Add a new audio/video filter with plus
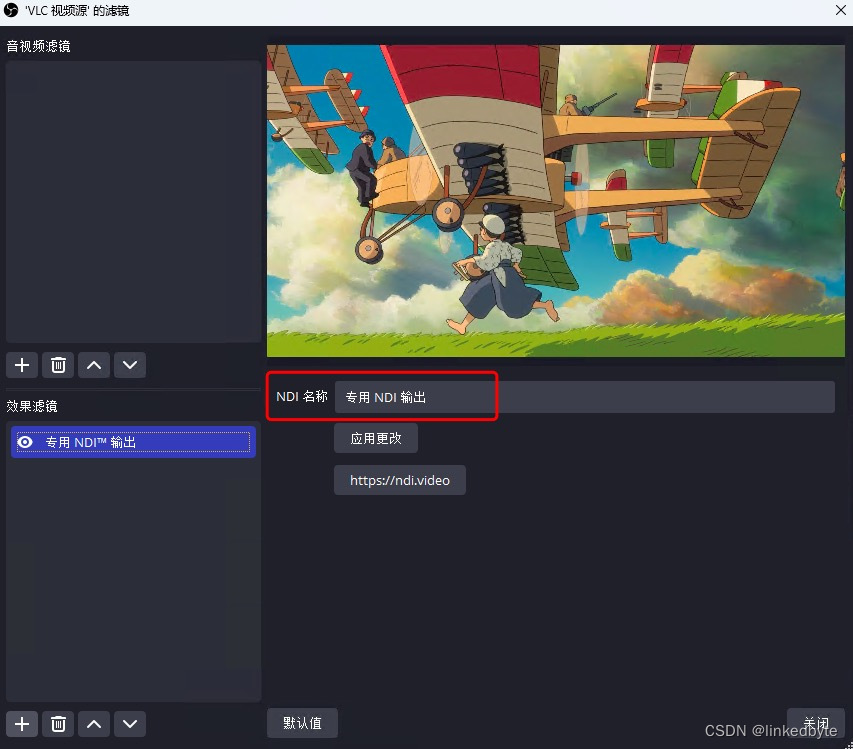 tap(22, 365)
